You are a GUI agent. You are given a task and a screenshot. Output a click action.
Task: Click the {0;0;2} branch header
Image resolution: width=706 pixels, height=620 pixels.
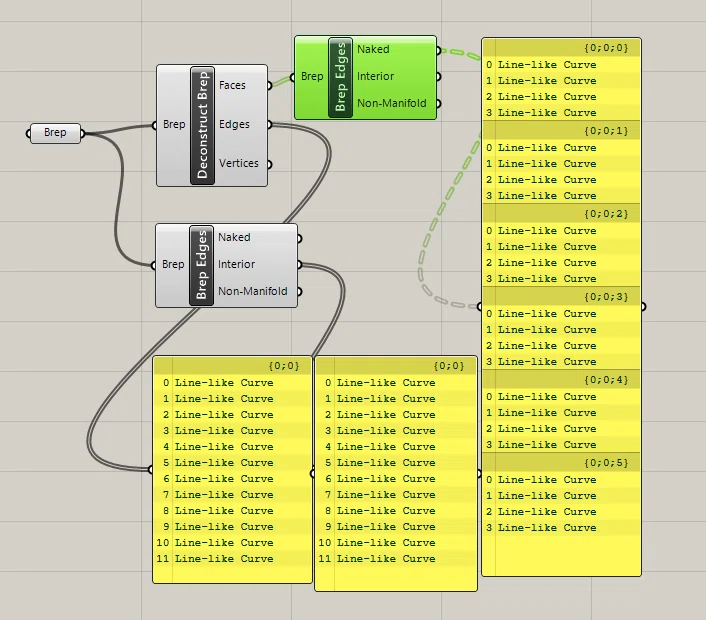tap(561, 214)
